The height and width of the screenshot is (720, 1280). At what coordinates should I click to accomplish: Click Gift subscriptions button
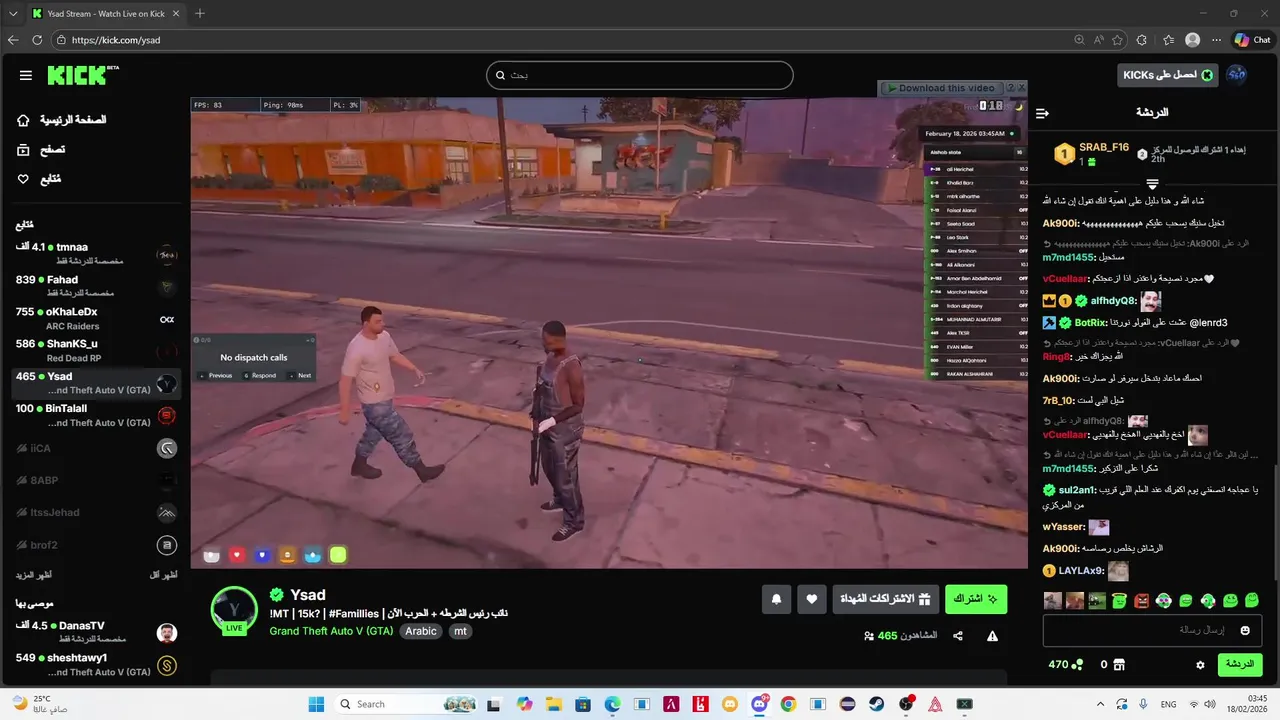tap(886, 599)
